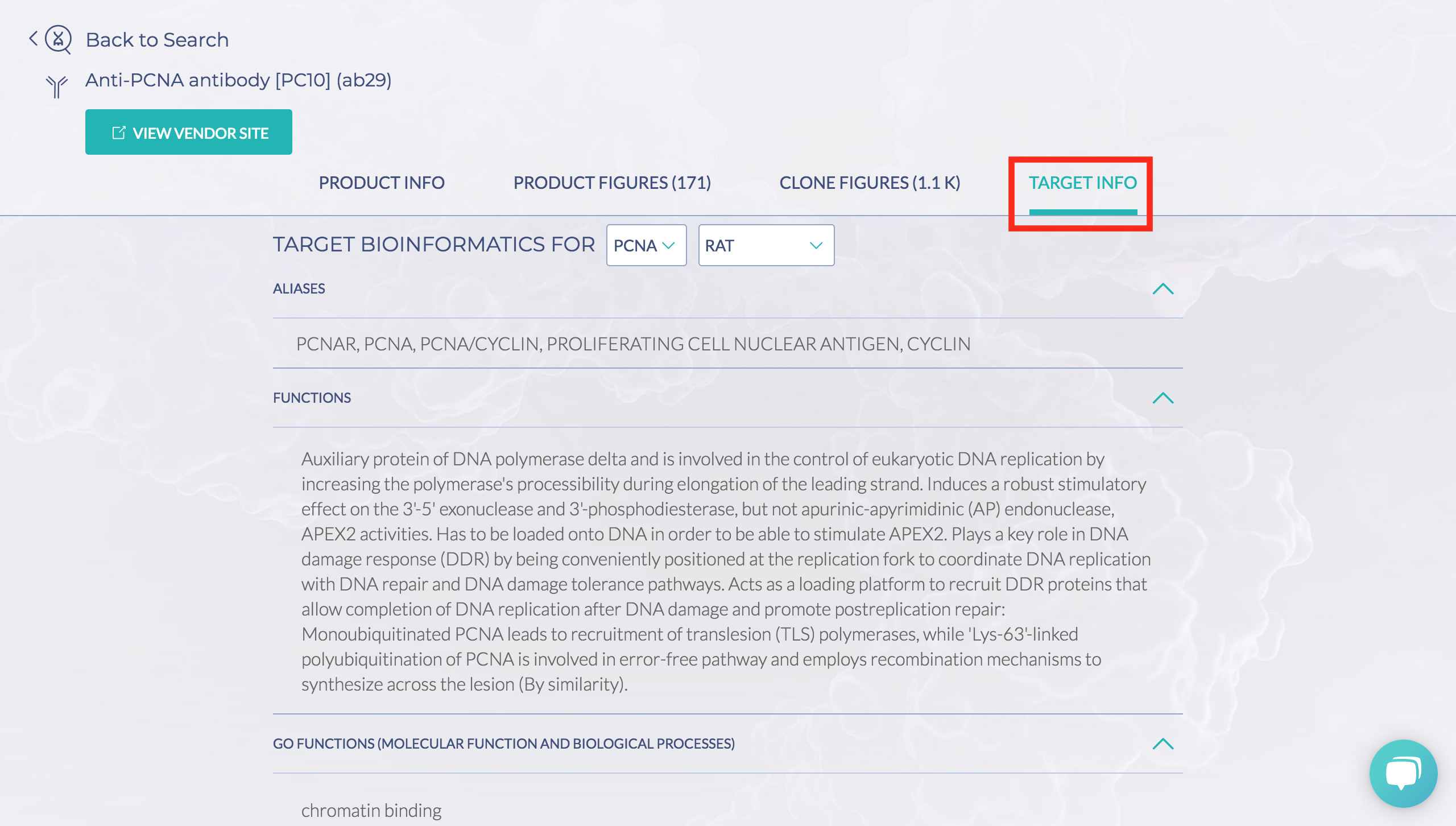Viewport: 1456px width, 826px height.
Task: Collapse the Aliases section chevron
Action: [1163, 289]
